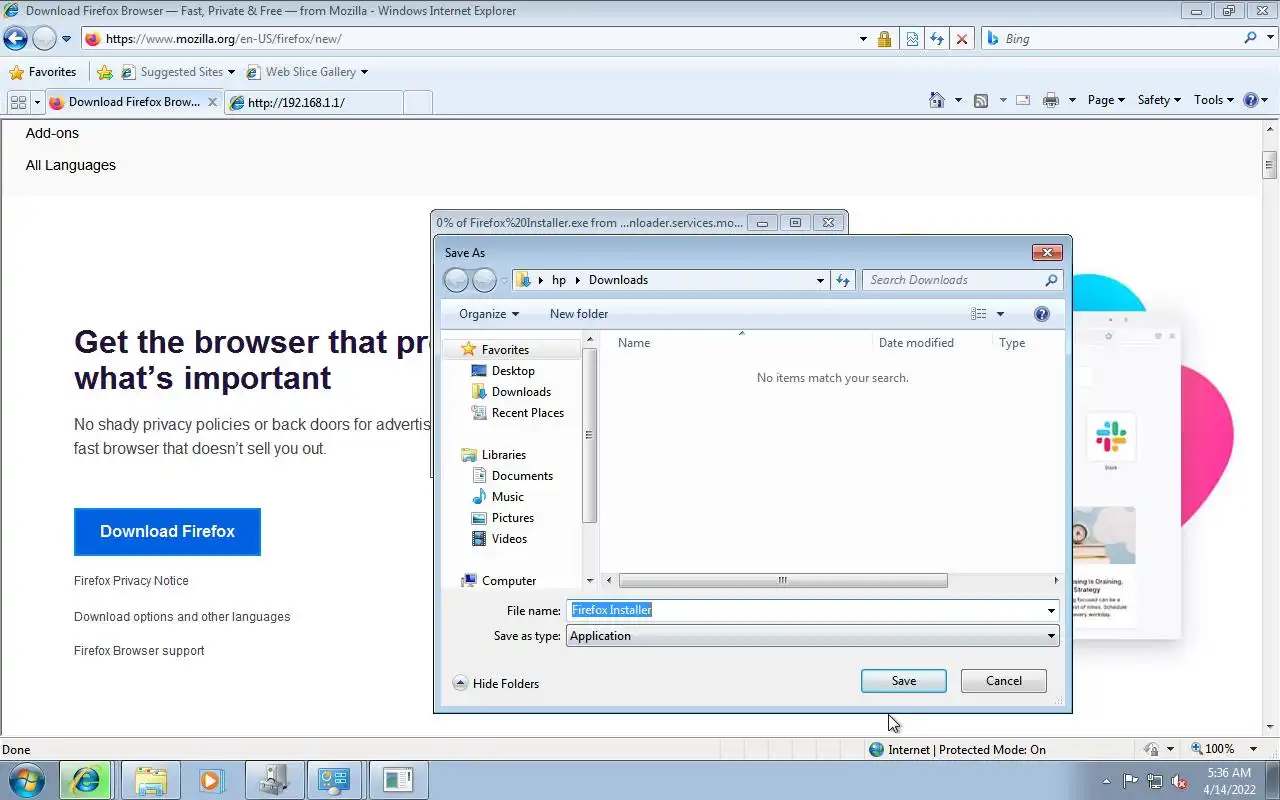Click the All Languages link

coord(71,165)
